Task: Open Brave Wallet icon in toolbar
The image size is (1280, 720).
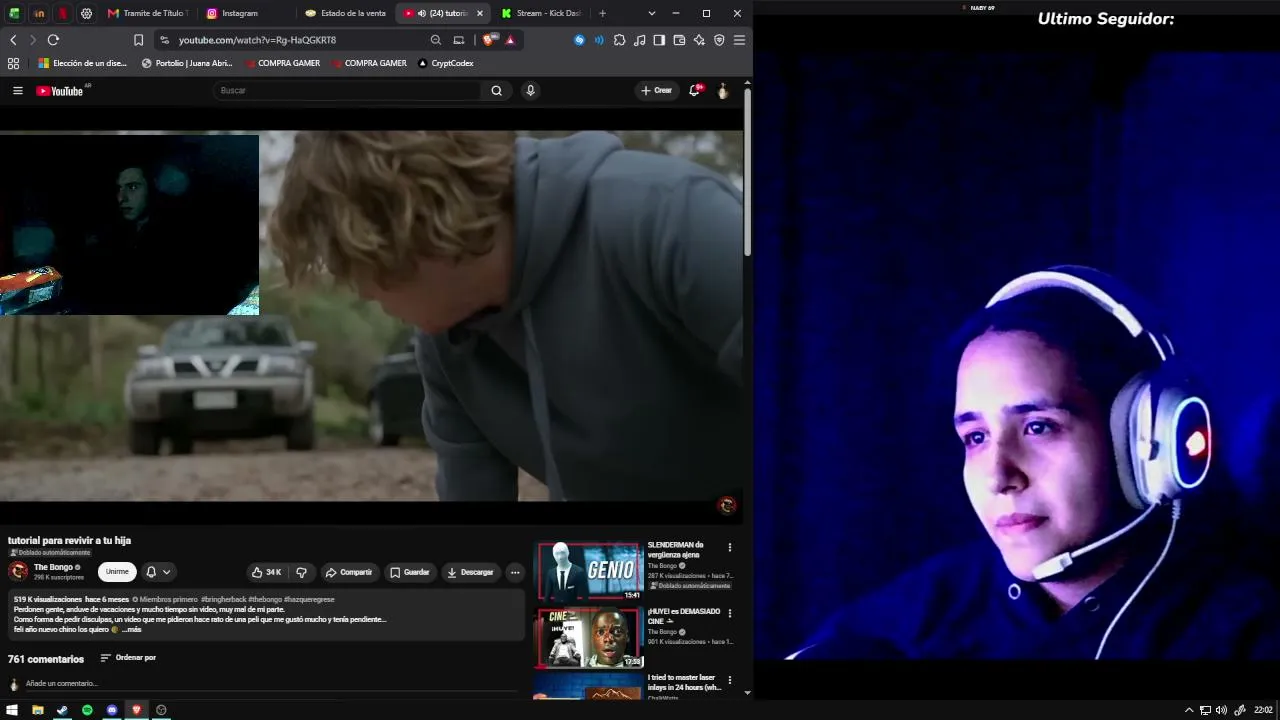Action: [679, 40]
